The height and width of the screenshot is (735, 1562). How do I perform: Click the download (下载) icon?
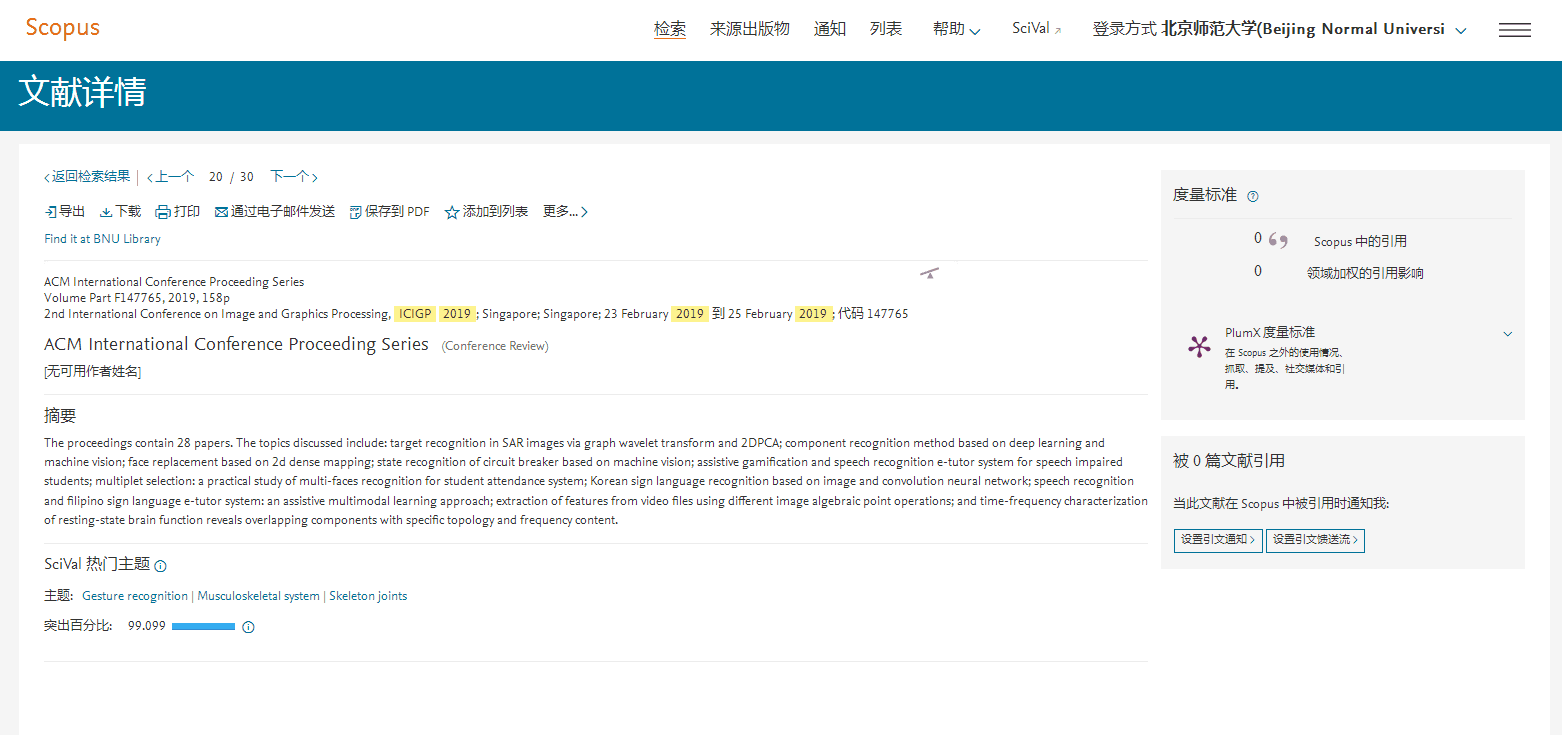106,212
